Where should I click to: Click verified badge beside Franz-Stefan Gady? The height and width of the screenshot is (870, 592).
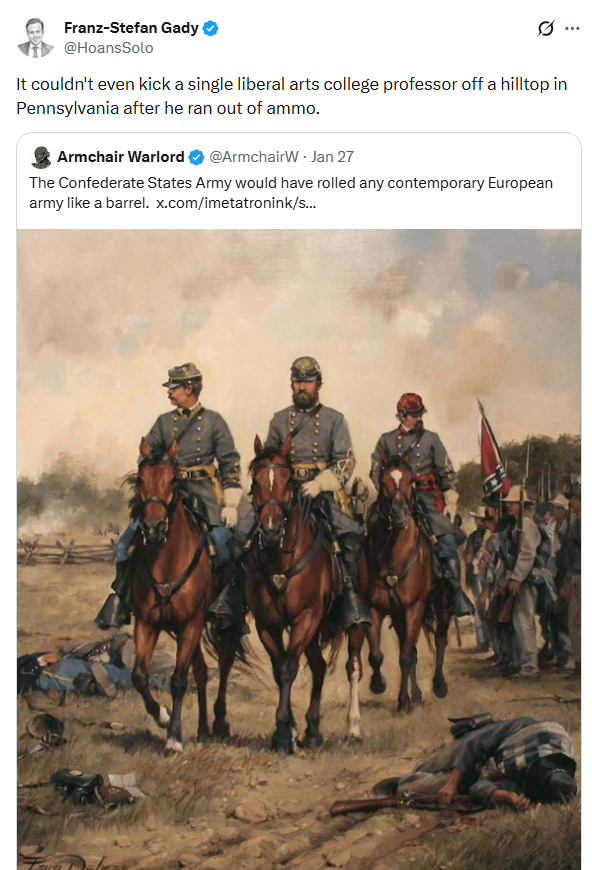[x=210, y=28]
